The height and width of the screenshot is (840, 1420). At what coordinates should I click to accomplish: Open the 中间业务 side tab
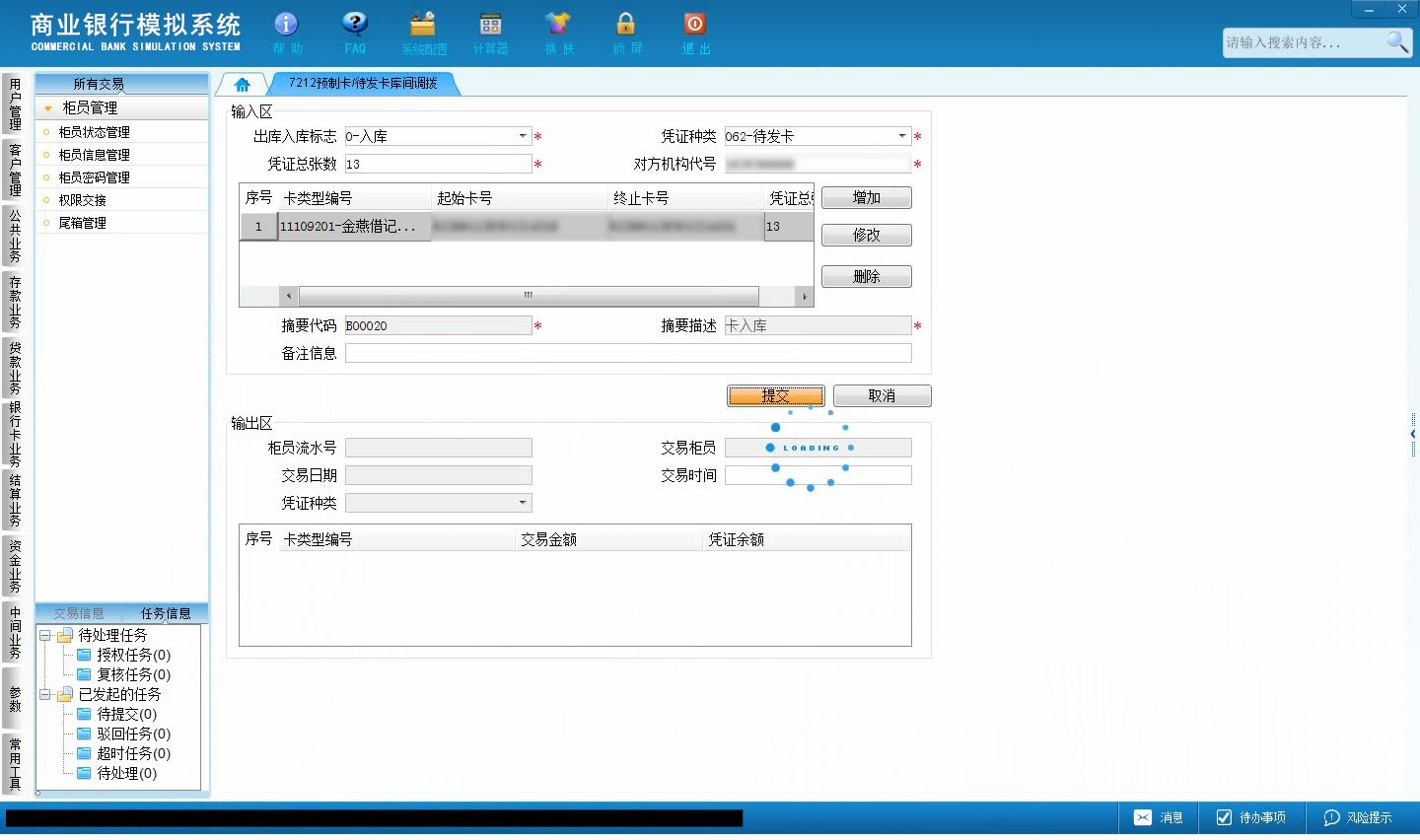pos(14,632)
